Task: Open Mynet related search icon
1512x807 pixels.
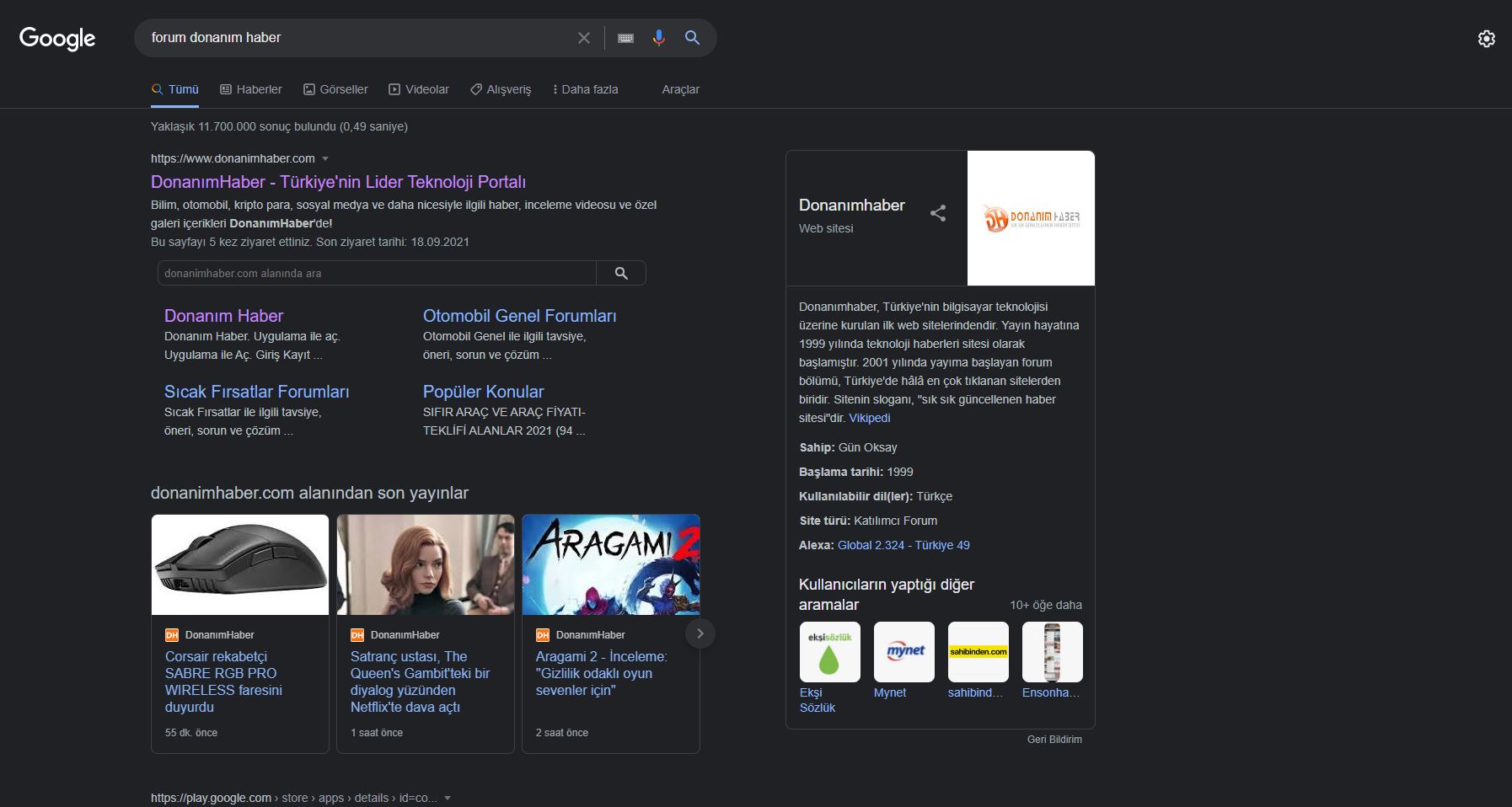Action: pos(904,652)
